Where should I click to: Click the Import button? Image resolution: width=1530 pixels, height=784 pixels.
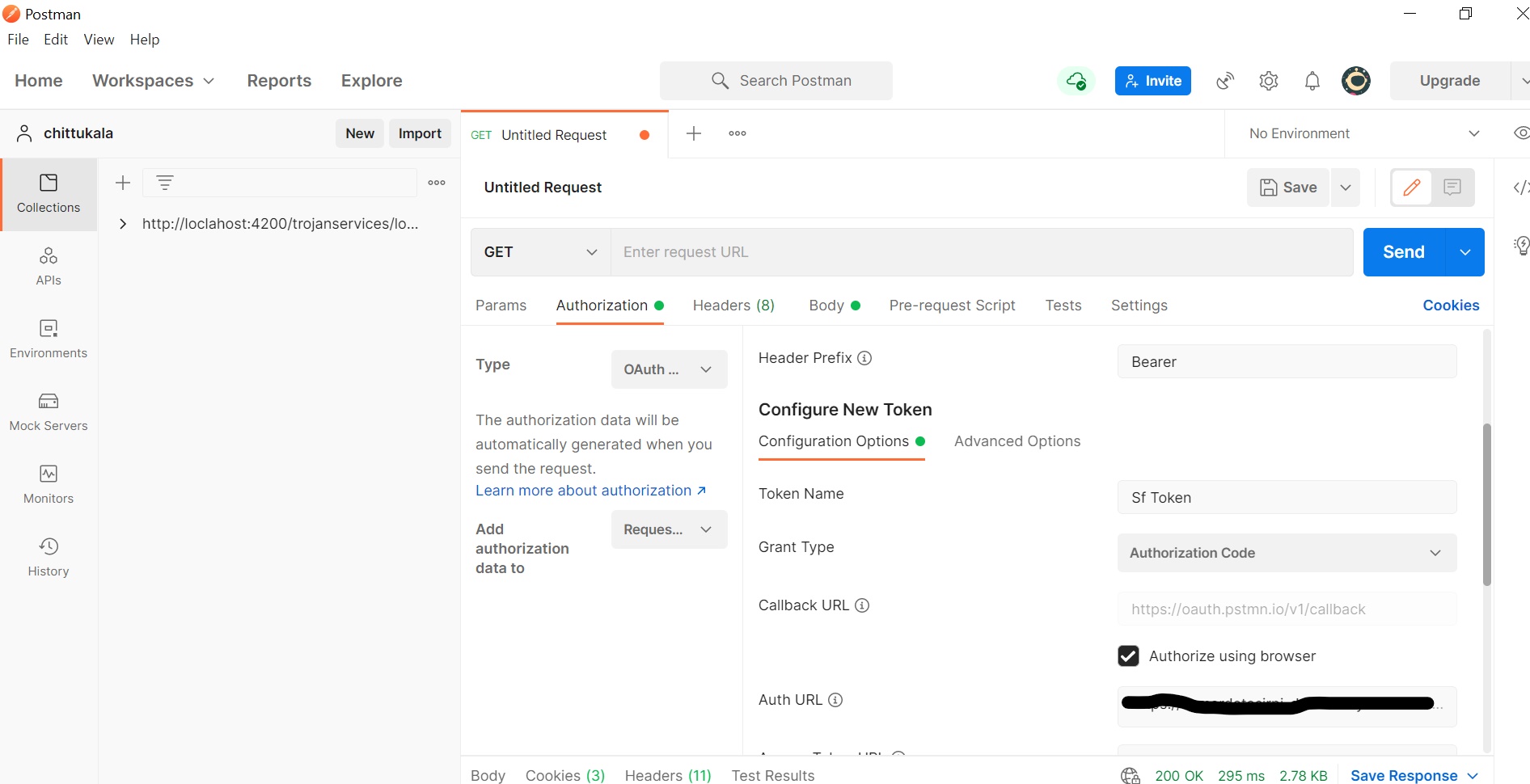420,133
